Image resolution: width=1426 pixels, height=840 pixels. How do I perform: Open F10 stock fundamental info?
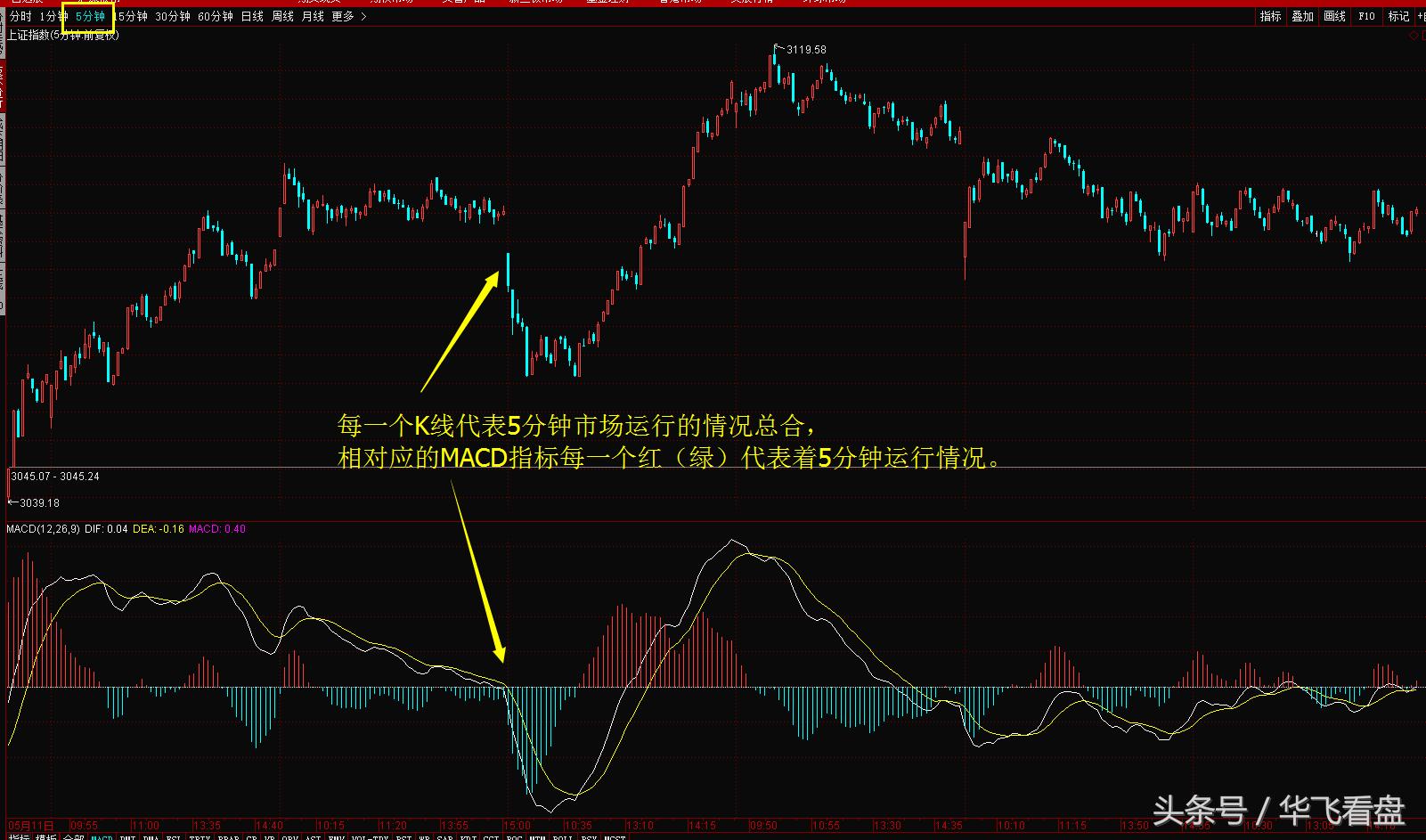pyautogui.click(x=1366, y=16)
